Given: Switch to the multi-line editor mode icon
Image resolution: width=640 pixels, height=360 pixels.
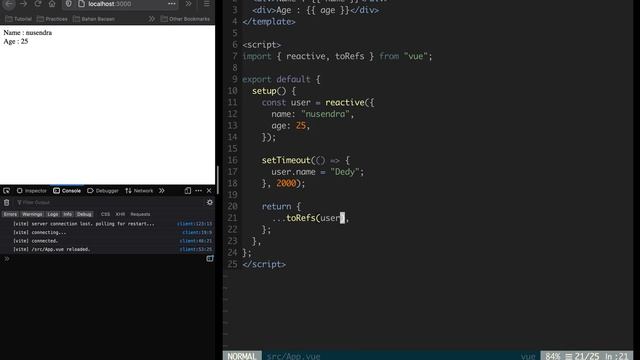Looking at the screenshot, I should (209, 259).
